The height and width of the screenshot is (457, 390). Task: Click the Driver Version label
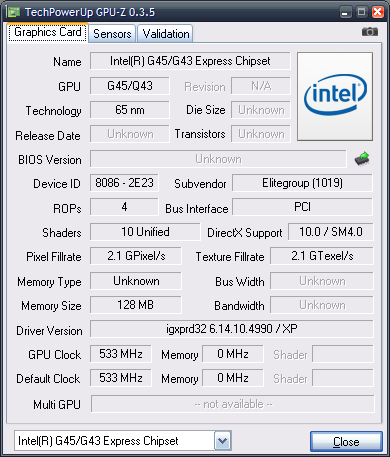pyautogui.click(x=49, y=331)
